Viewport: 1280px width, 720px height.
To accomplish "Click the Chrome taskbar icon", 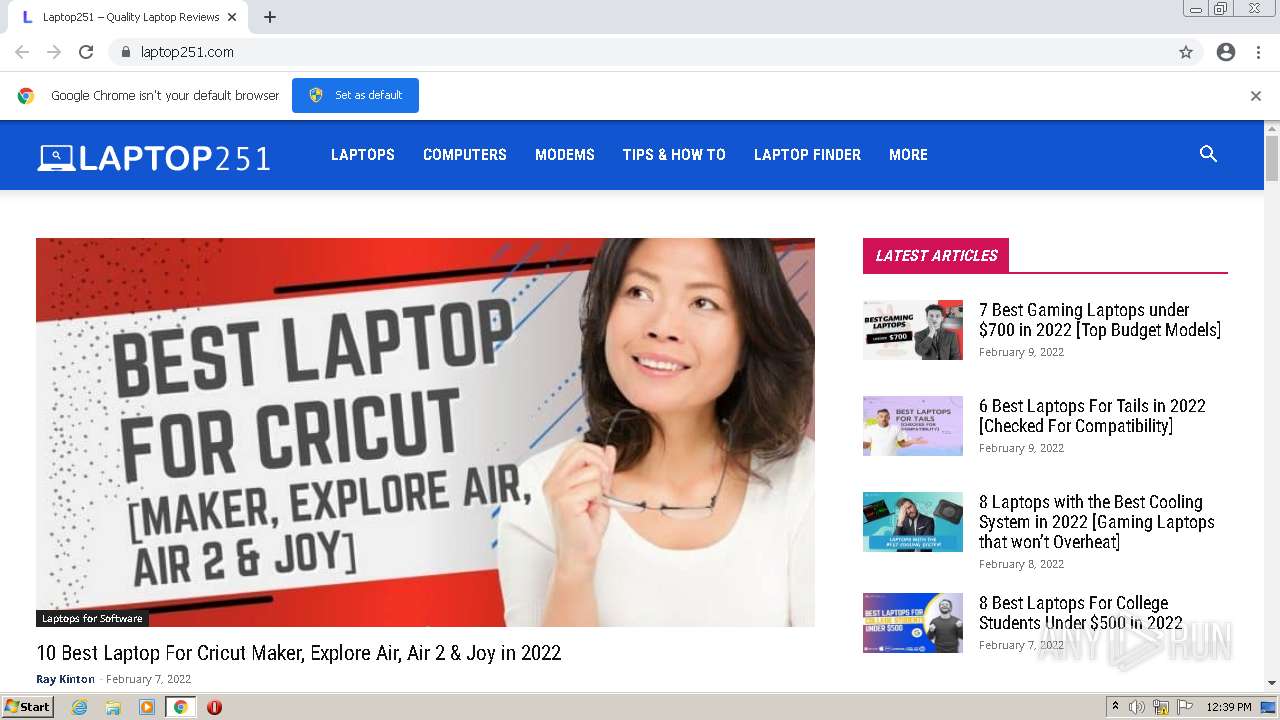I will (x=180, y=707).
